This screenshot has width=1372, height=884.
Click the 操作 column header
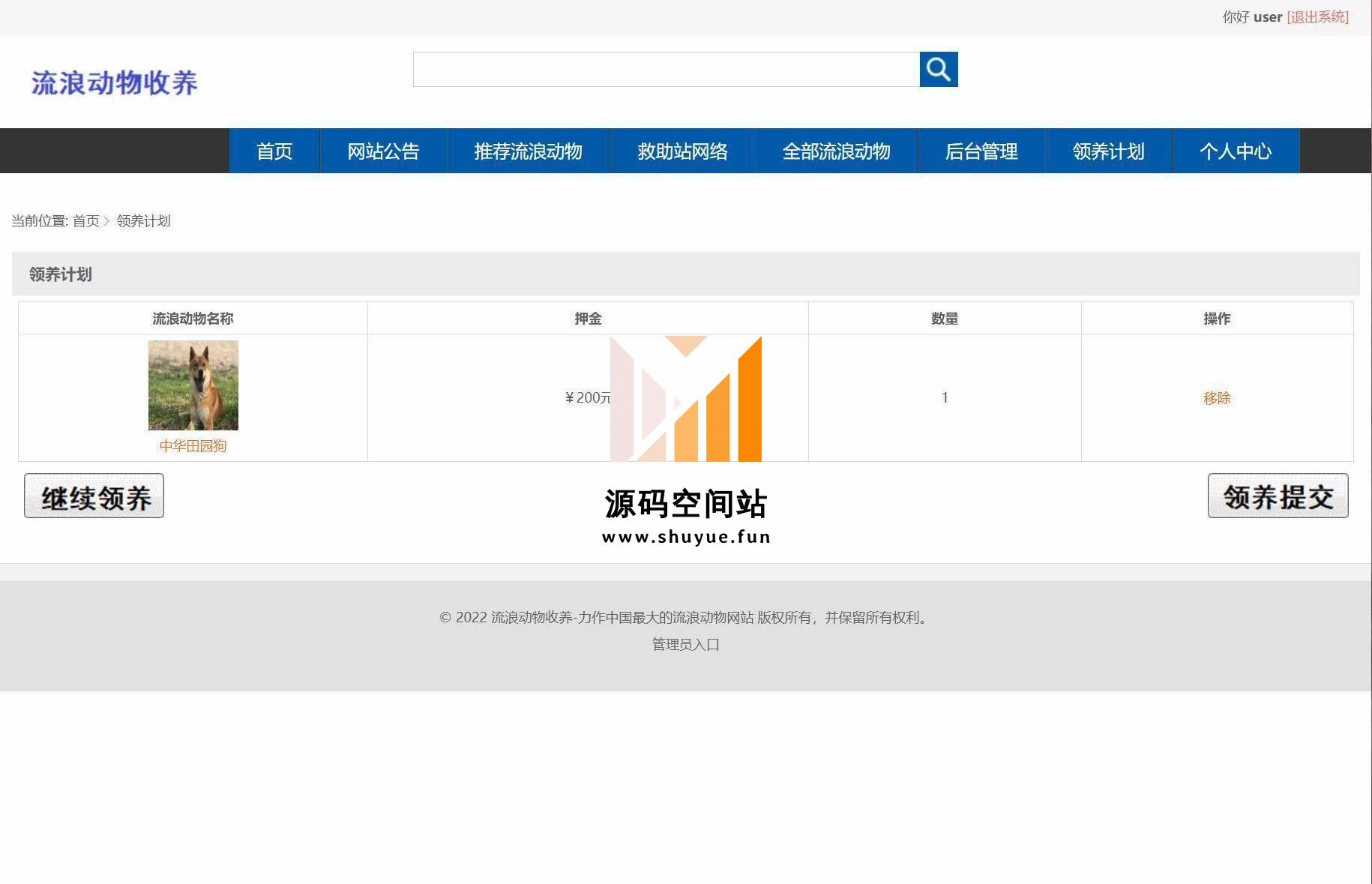pos(1217,319)
